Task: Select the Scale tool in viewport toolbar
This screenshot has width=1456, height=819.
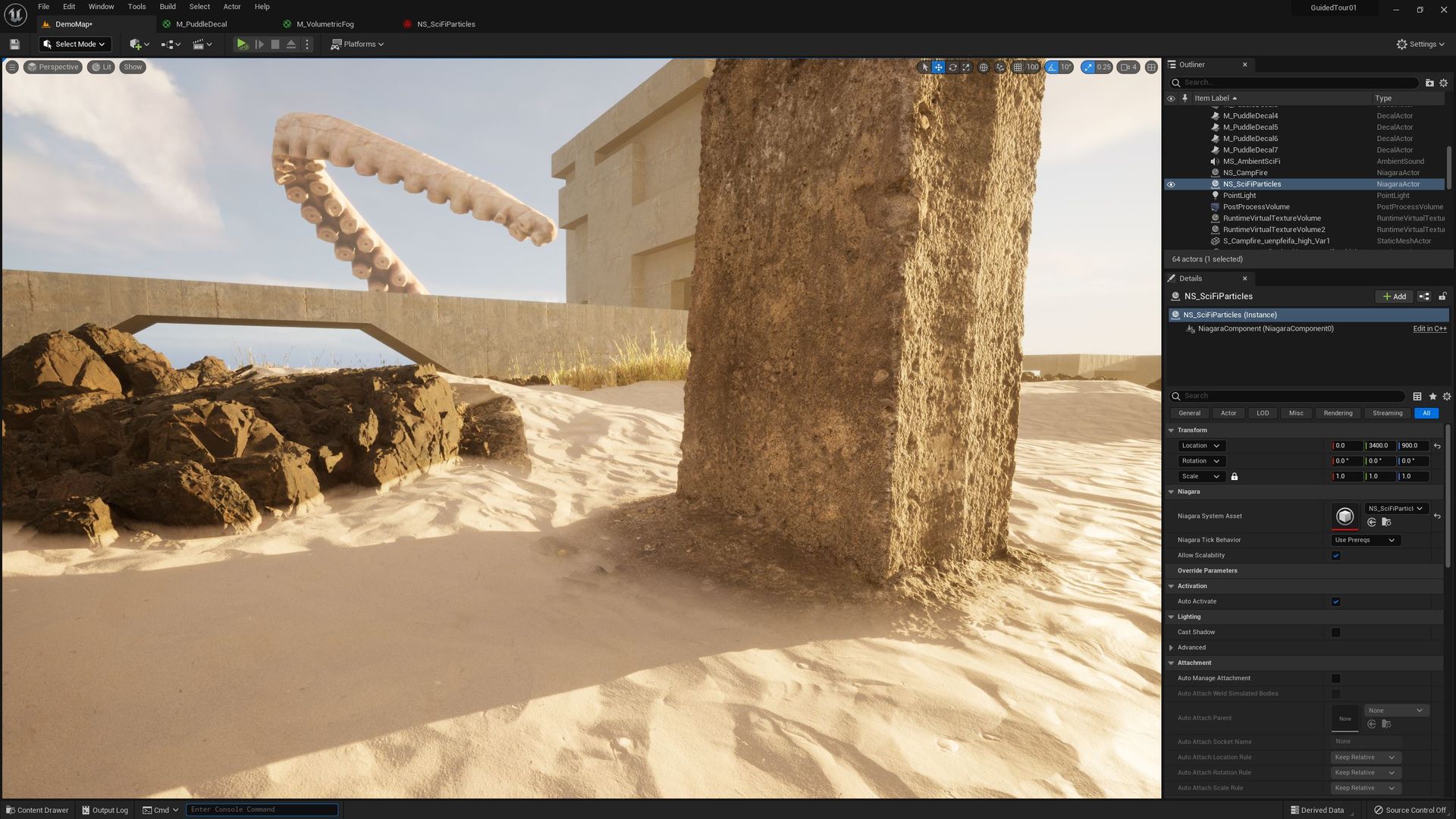Action: pyautogui.click(x=966, y=67)
